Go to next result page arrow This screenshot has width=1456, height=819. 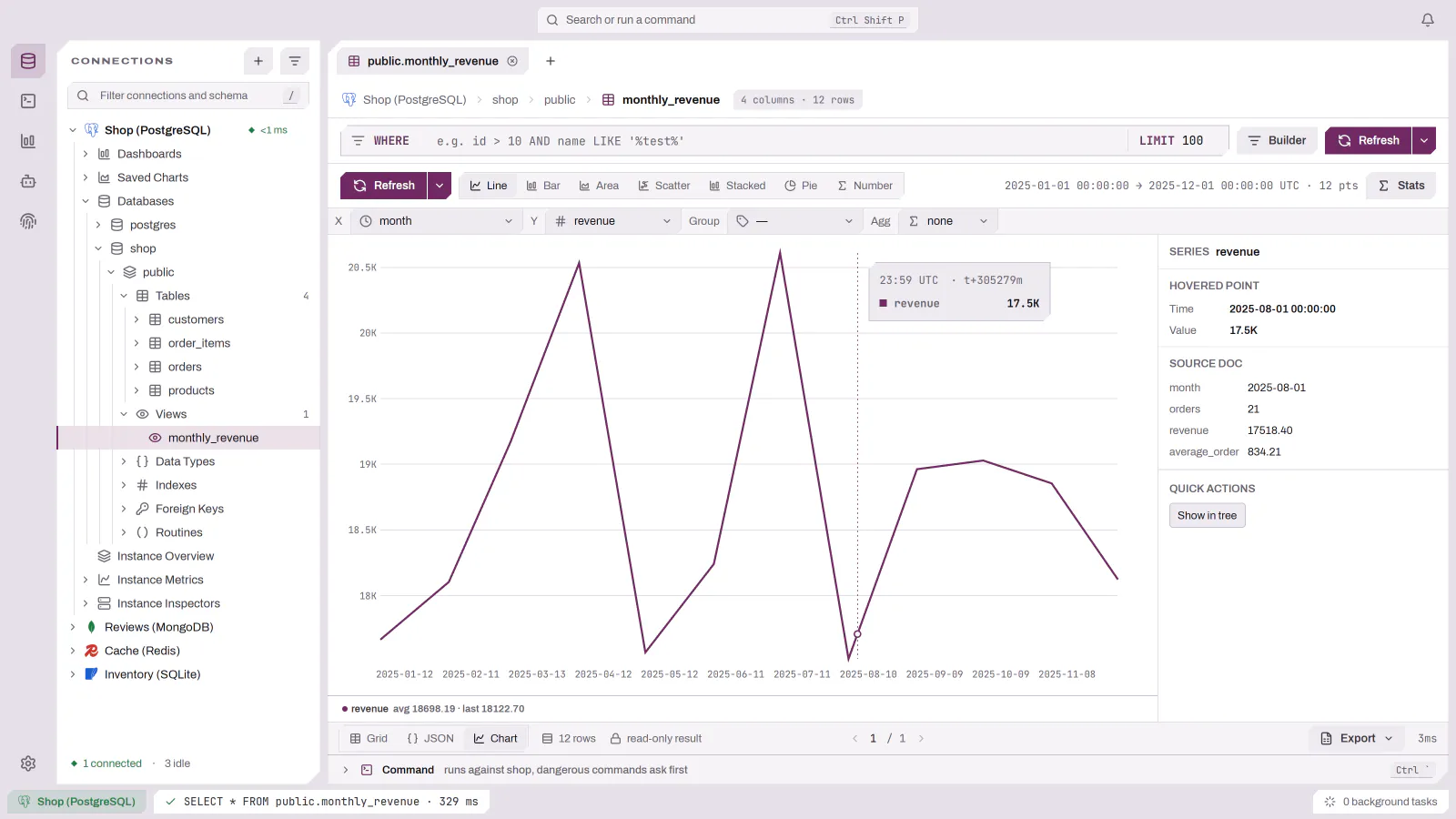coord(921,739)
